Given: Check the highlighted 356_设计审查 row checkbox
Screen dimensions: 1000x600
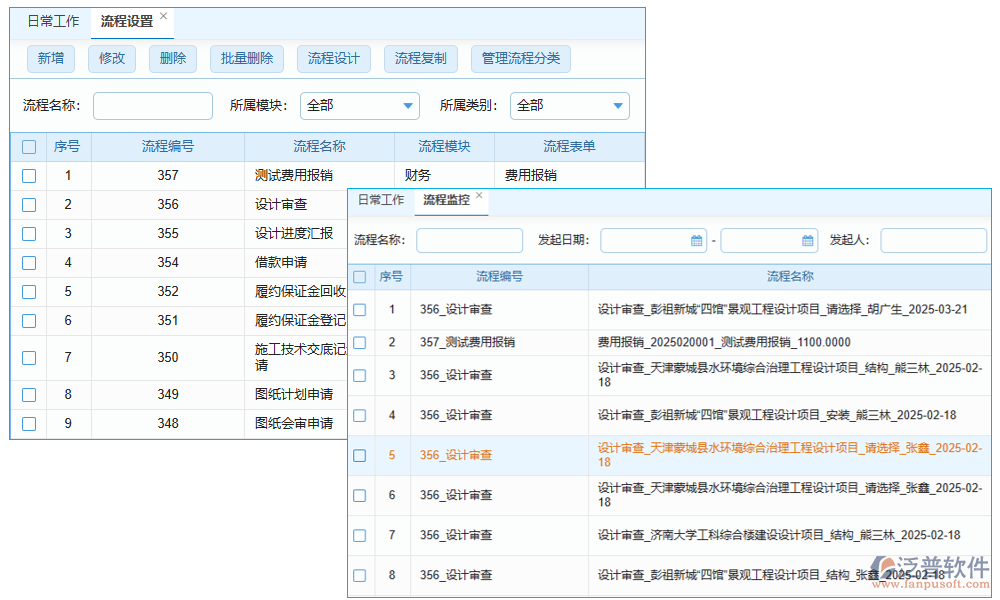Looking at the screenshot, I should point(359,455).
